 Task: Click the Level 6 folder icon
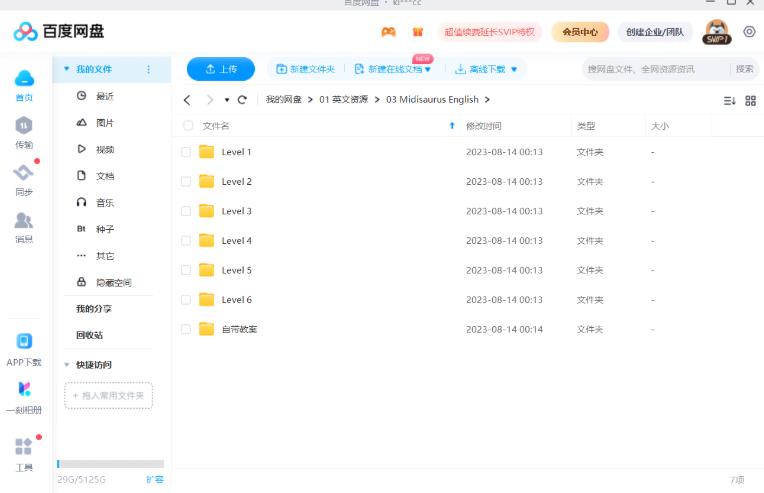click(207, 299)
